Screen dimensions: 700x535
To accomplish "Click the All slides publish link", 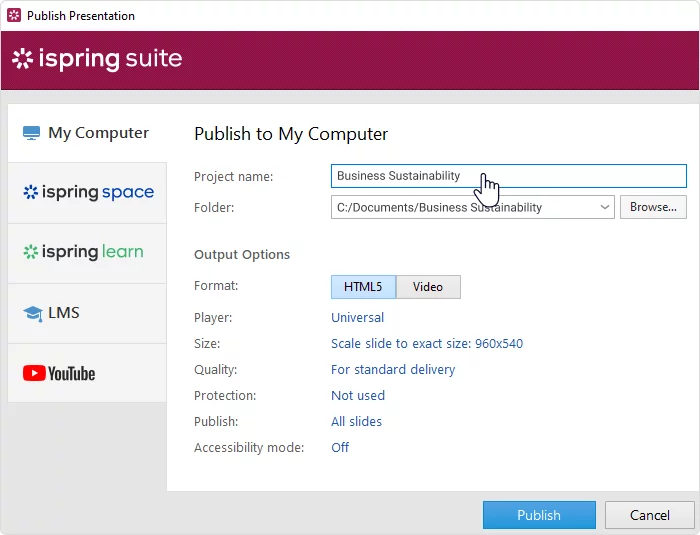I will coord(356,421).
